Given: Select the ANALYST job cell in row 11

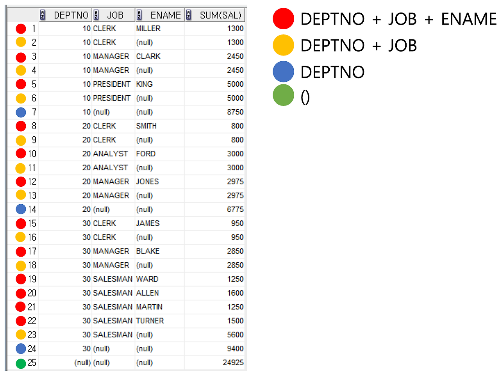Looking at the screenshot, I should tap(110, 168).
